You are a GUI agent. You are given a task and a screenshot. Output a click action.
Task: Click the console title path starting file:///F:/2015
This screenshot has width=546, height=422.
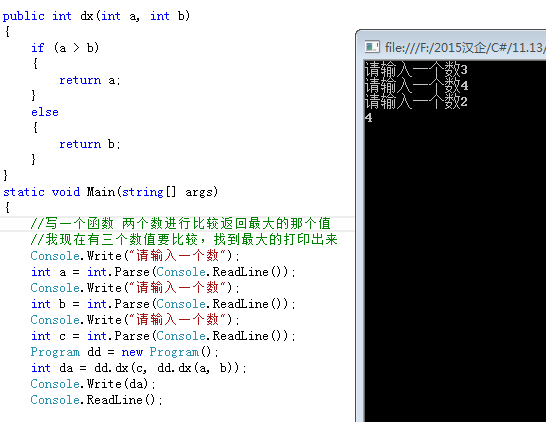[465, 47]
